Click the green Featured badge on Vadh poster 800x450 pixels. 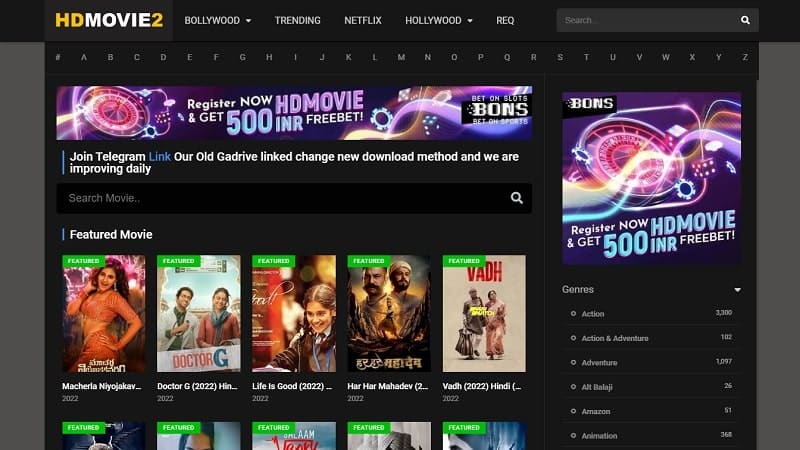tap(464, 261)
